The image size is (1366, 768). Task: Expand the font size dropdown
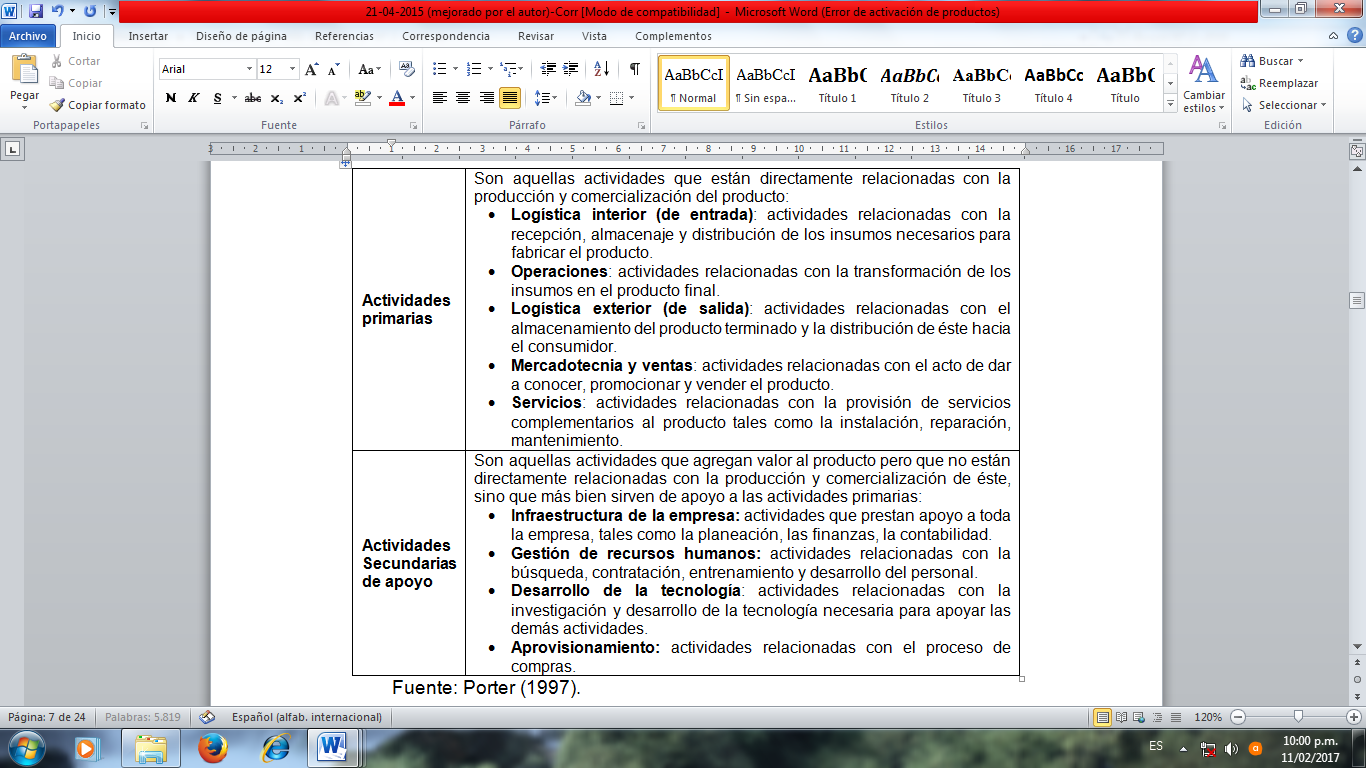pos(293,69)
